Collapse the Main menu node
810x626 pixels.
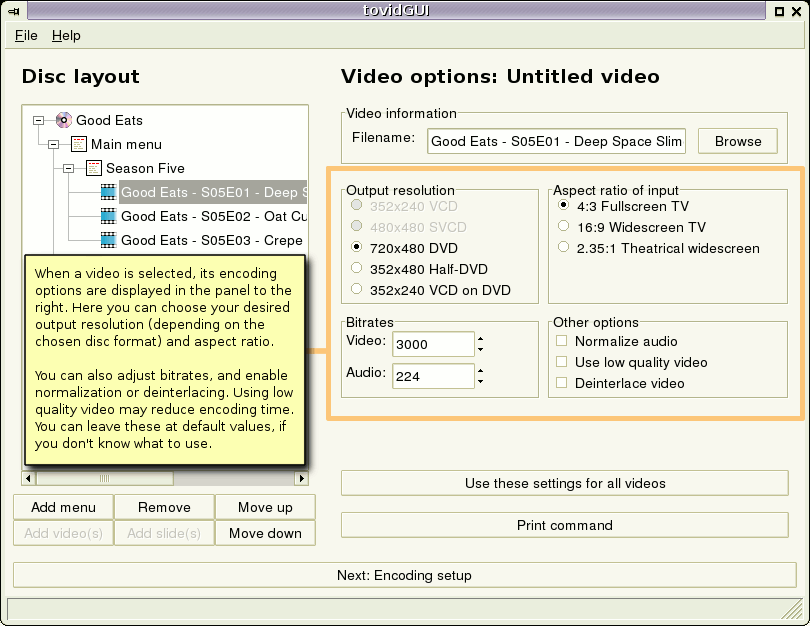point(54,143)
